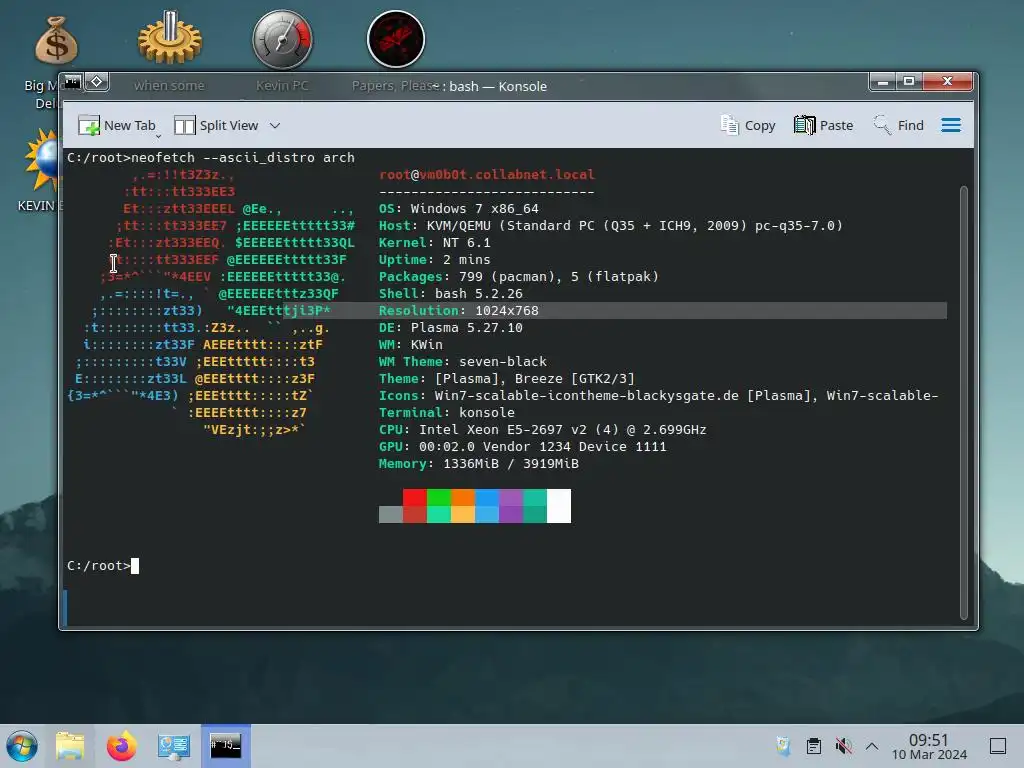Click the 'Memory: 1336MiB / 3919MiB' line
This screenshot has width=1024, height=768.
click(x=479, y=464)
